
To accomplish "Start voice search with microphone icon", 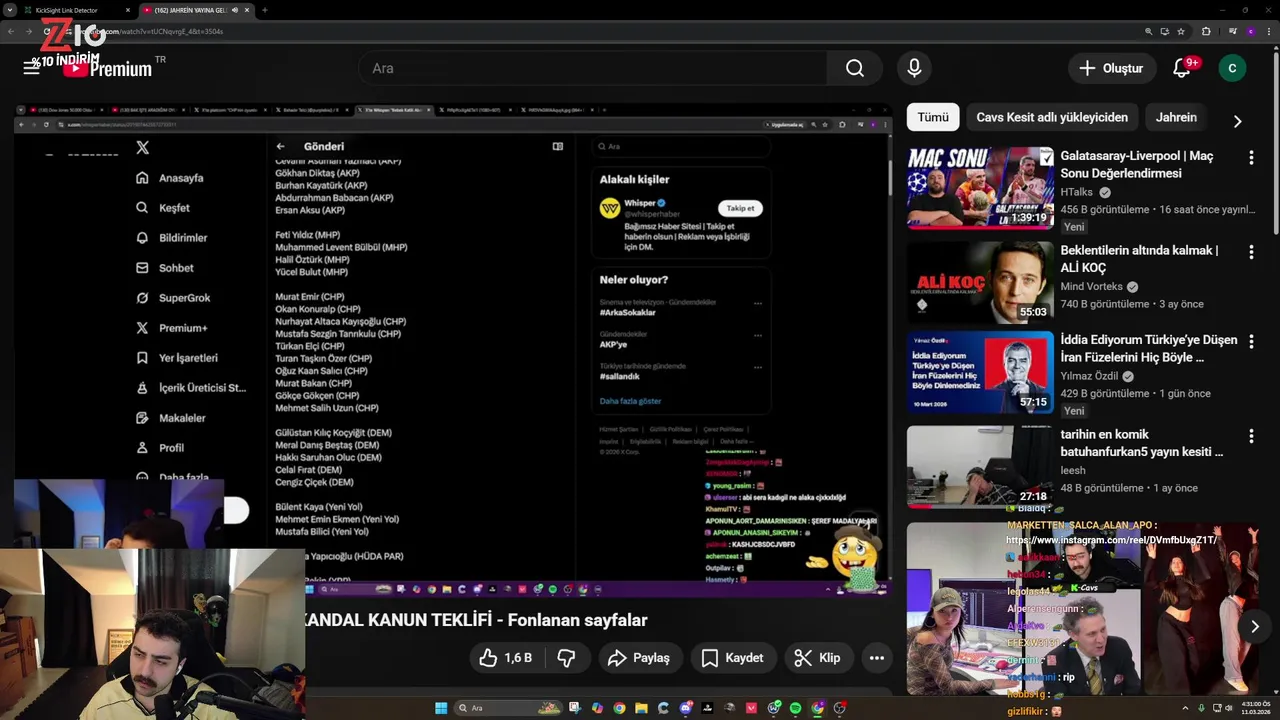I will coord(914,68).
